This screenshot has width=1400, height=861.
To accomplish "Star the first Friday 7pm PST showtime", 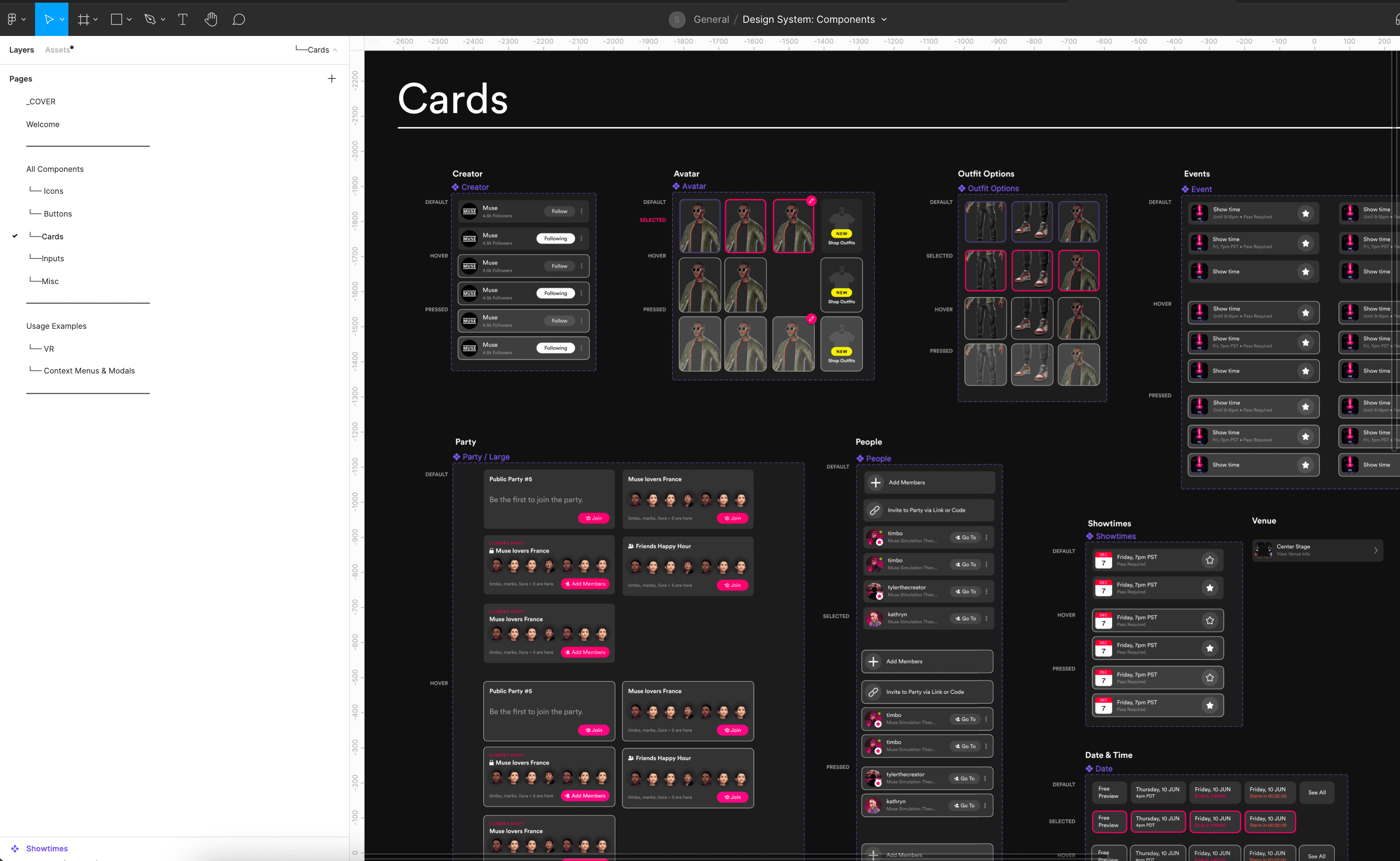I will tap(1210, 560).
